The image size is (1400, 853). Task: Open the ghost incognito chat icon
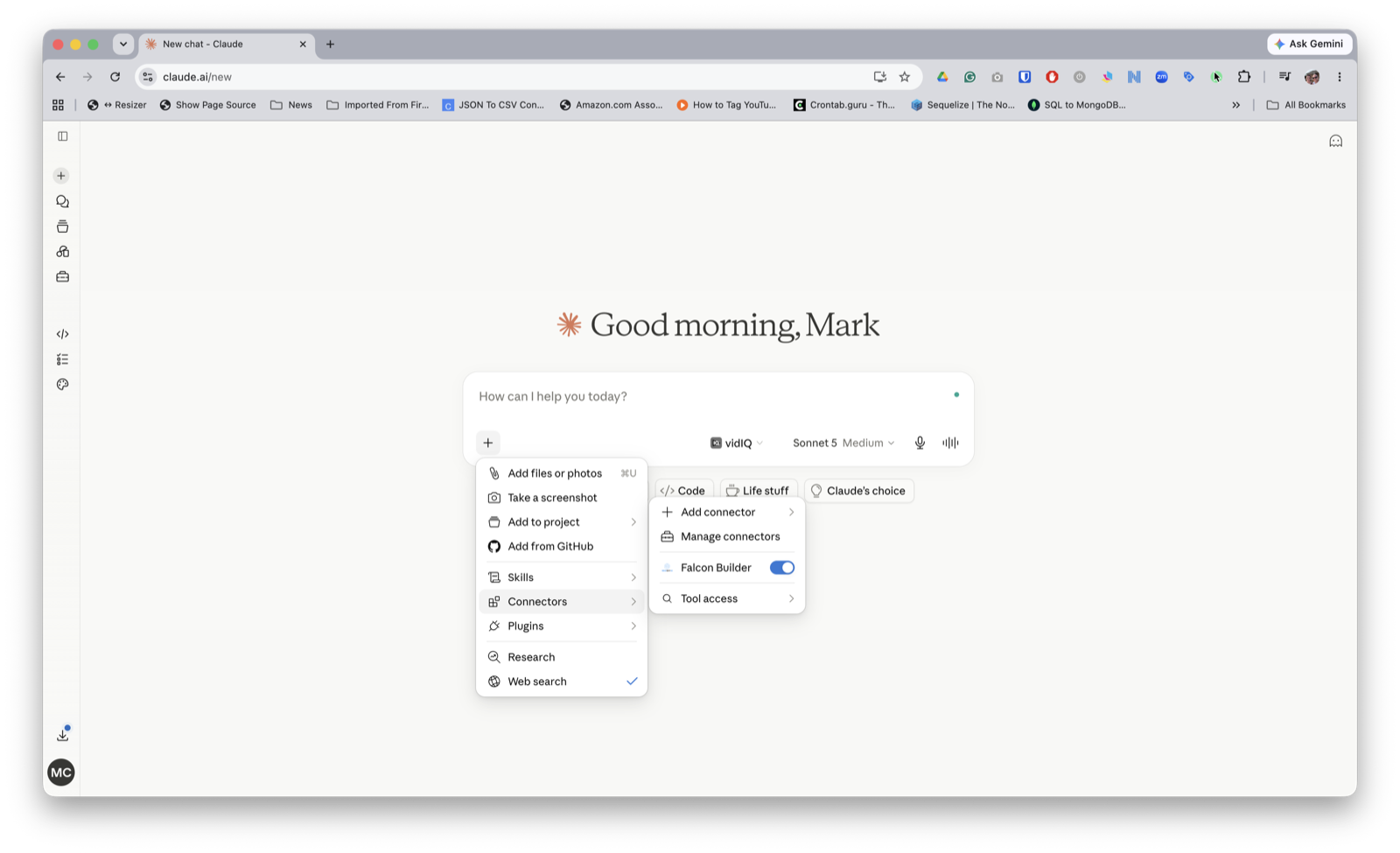pos(1335,141)
